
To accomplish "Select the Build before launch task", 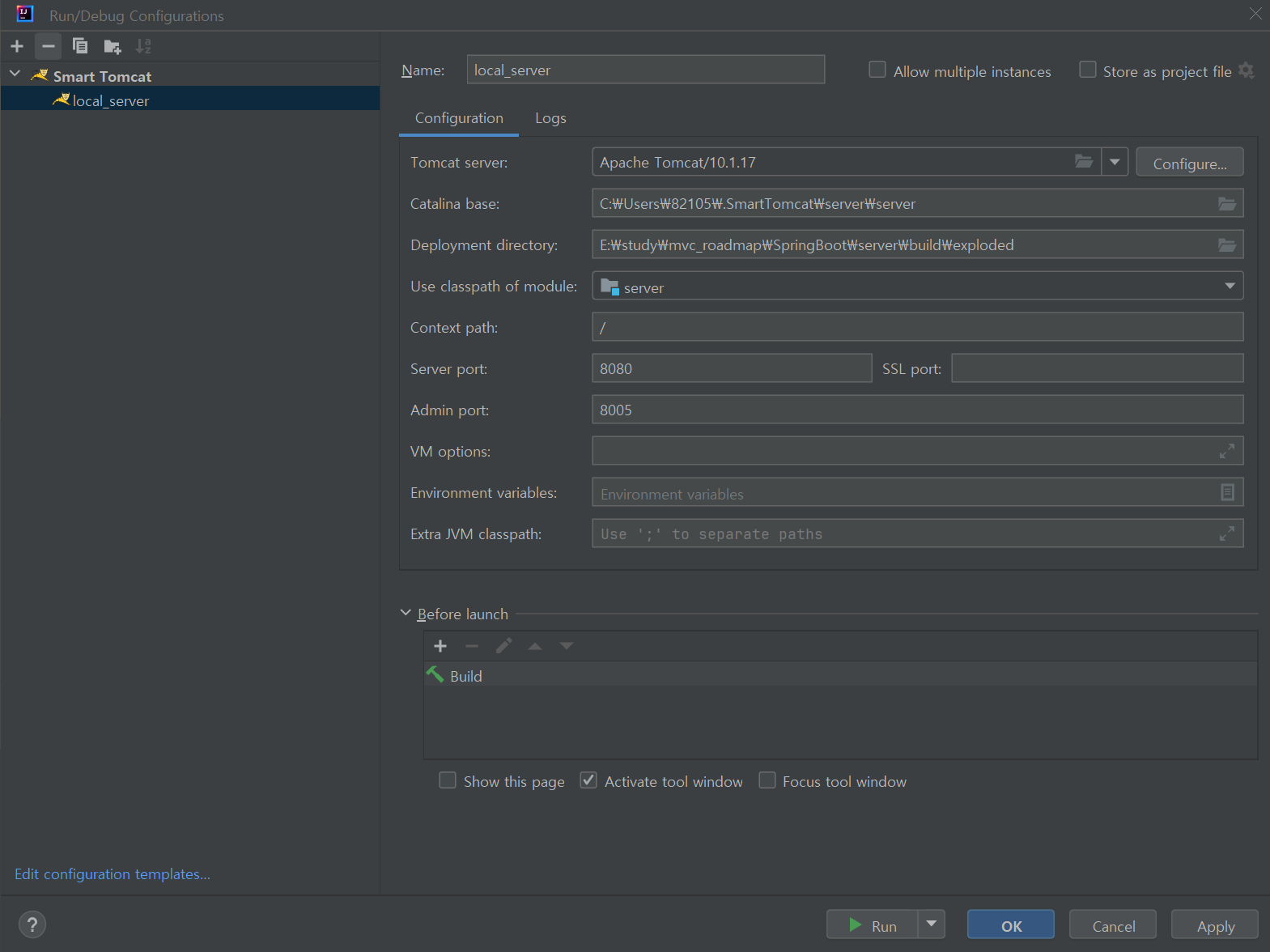I will click(840, 675).
